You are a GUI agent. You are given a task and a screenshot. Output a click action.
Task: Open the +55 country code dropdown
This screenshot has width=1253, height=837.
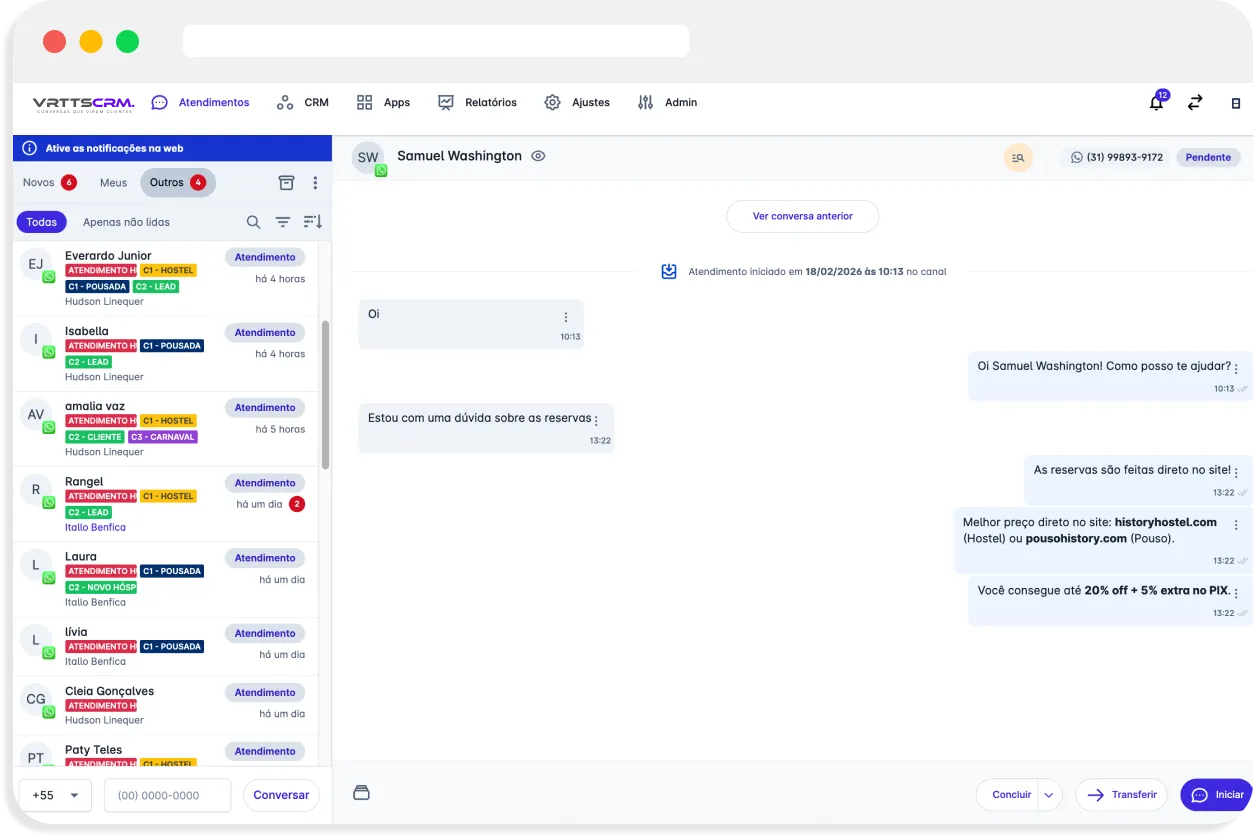55,794
